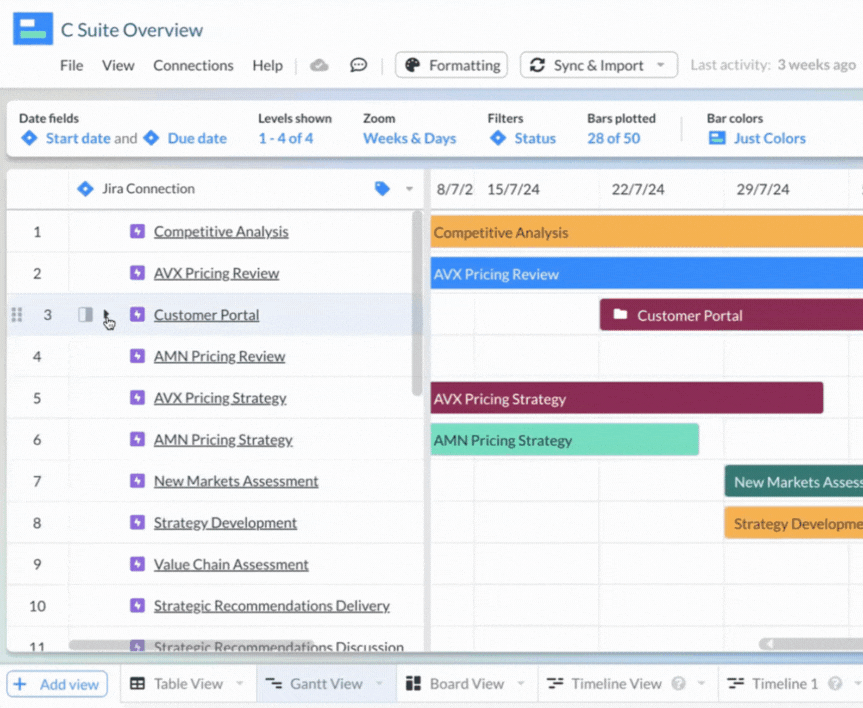Click the blue Start date diamond toggle

pyautogui.click(x=29, y=138)
